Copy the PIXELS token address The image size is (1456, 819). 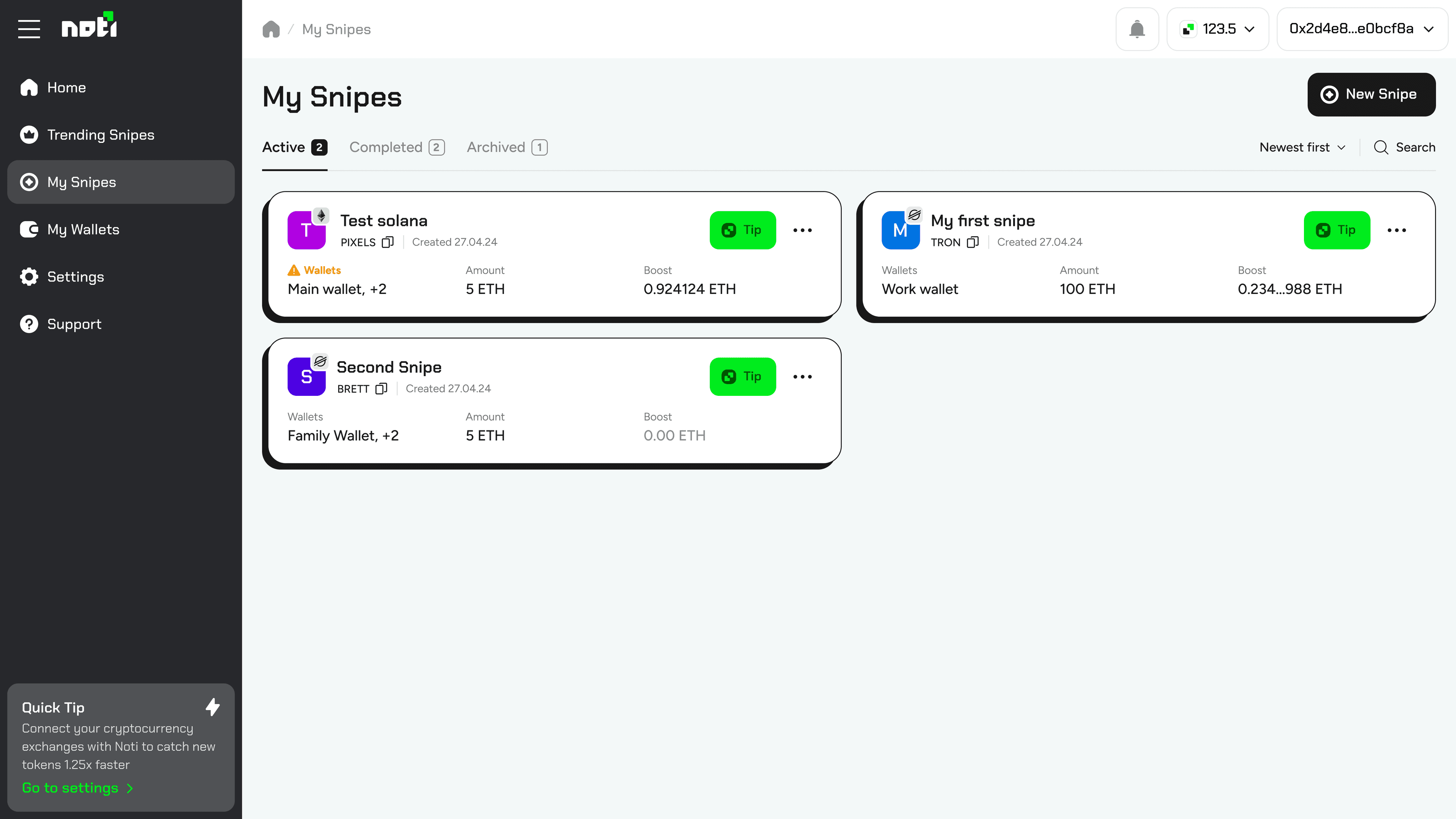tap(388, 242)
